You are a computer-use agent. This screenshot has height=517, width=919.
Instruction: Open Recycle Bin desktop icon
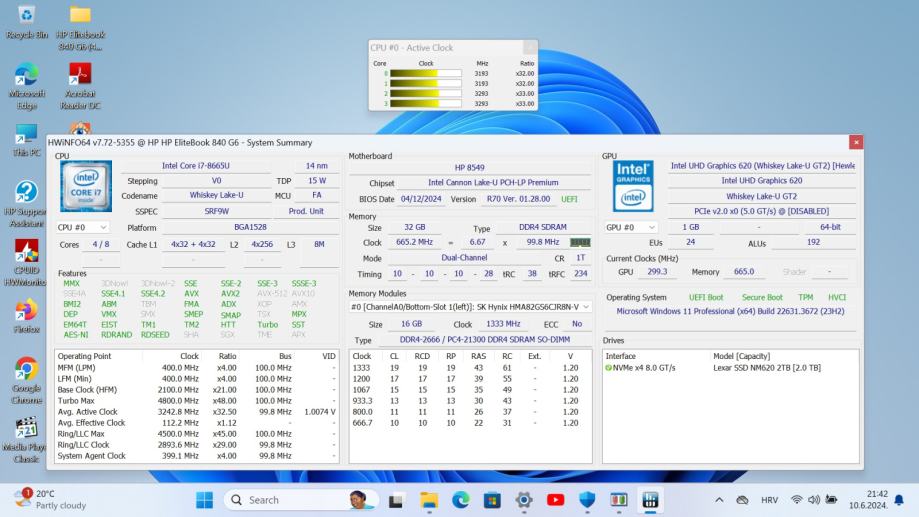[27, 16]
